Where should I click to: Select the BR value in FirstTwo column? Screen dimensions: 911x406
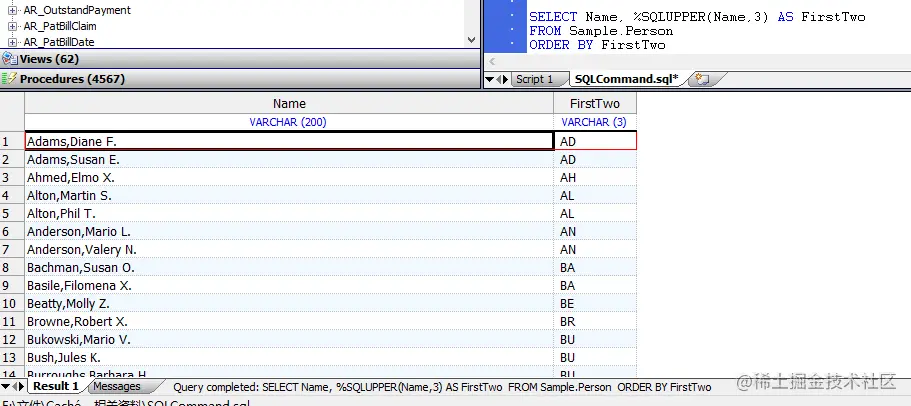pyautogui.click(x=596, y=322)
